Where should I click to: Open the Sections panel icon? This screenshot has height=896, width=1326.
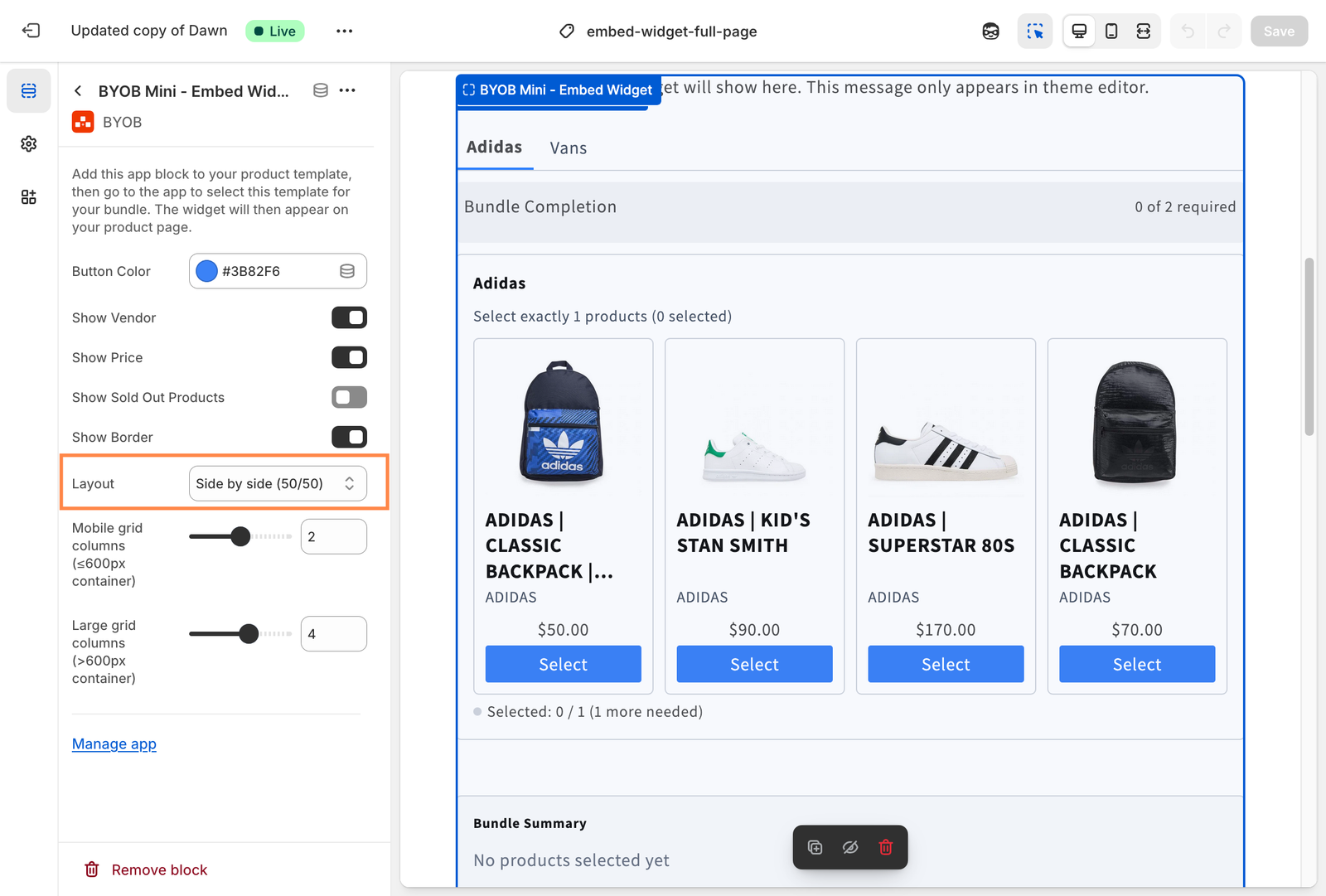[29, 91]
